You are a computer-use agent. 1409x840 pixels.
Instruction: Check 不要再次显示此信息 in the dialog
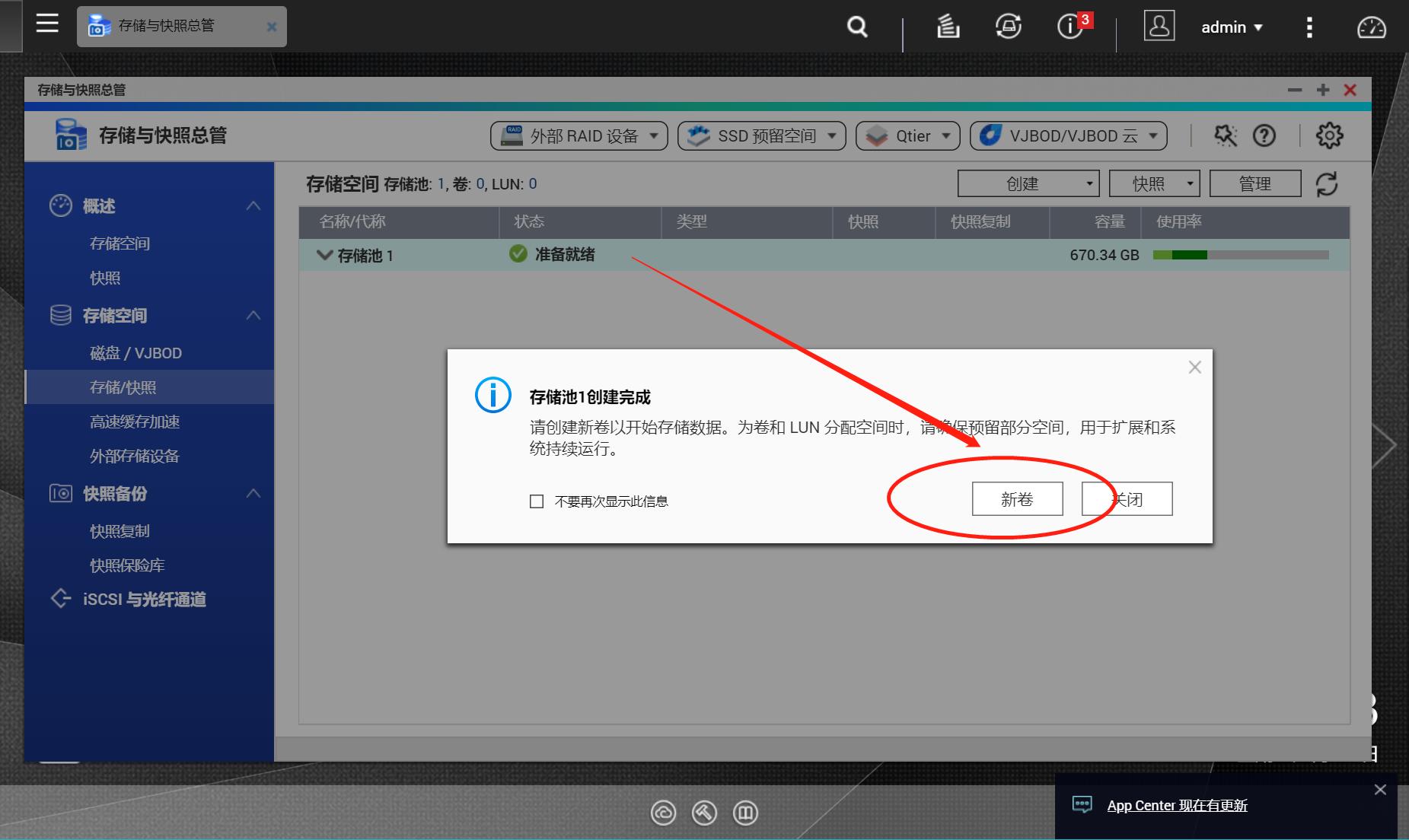tap(534, 501)
